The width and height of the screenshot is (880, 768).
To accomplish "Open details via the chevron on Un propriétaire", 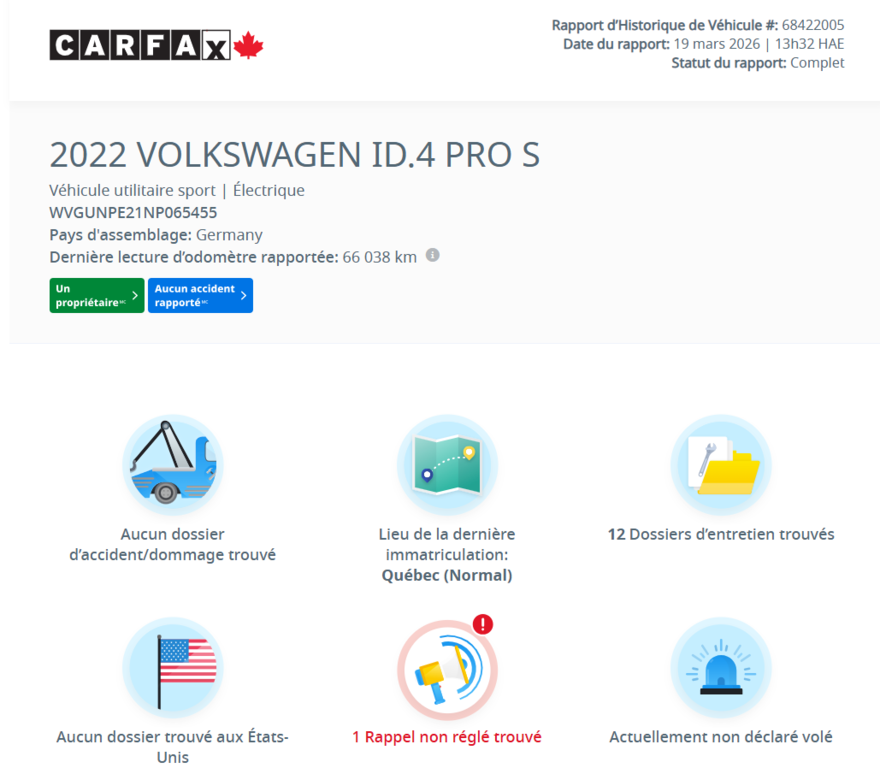I will point(135,295).
